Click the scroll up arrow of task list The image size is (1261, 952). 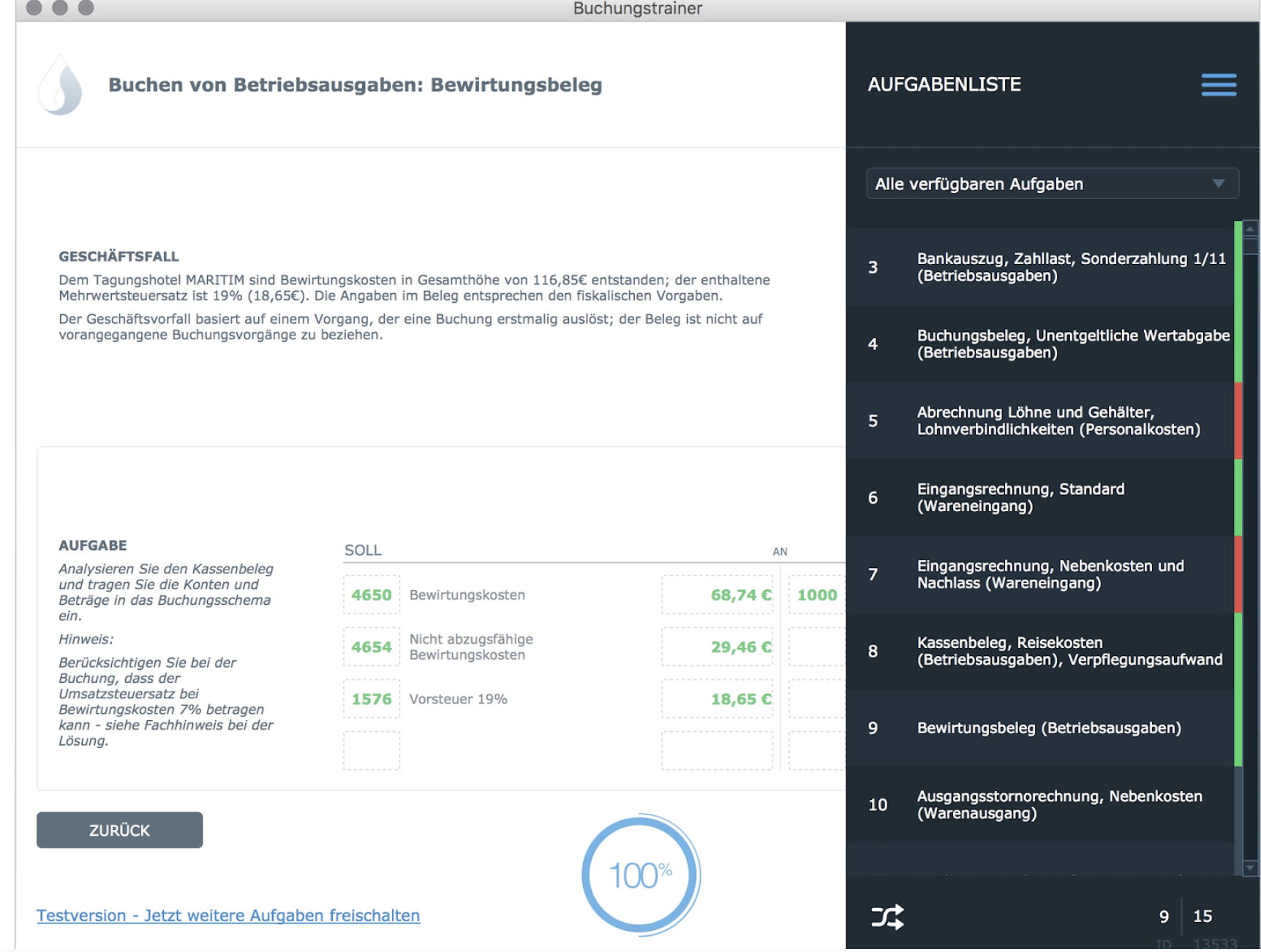1250,229
